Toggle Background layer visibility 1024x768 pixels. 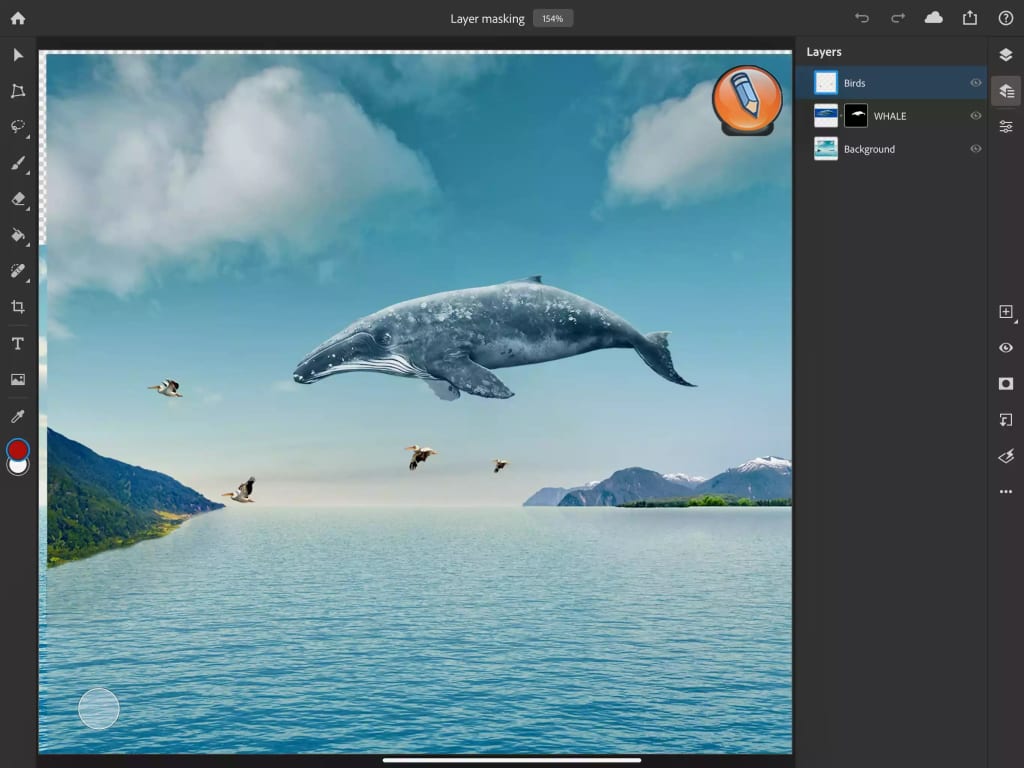coord(976,149)
